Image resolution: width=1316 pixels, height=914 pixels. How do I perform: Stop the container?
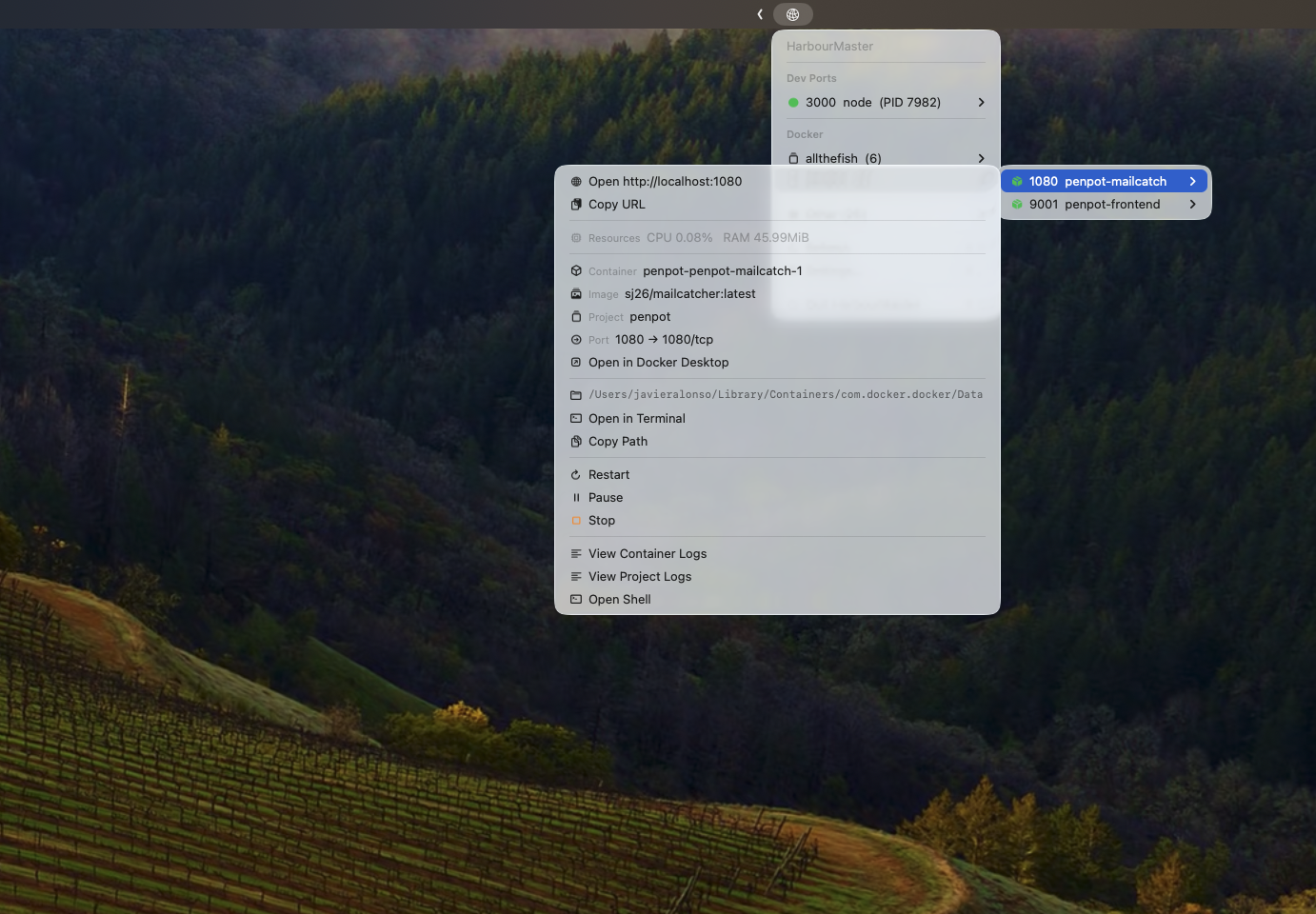[x=777, y=520]
